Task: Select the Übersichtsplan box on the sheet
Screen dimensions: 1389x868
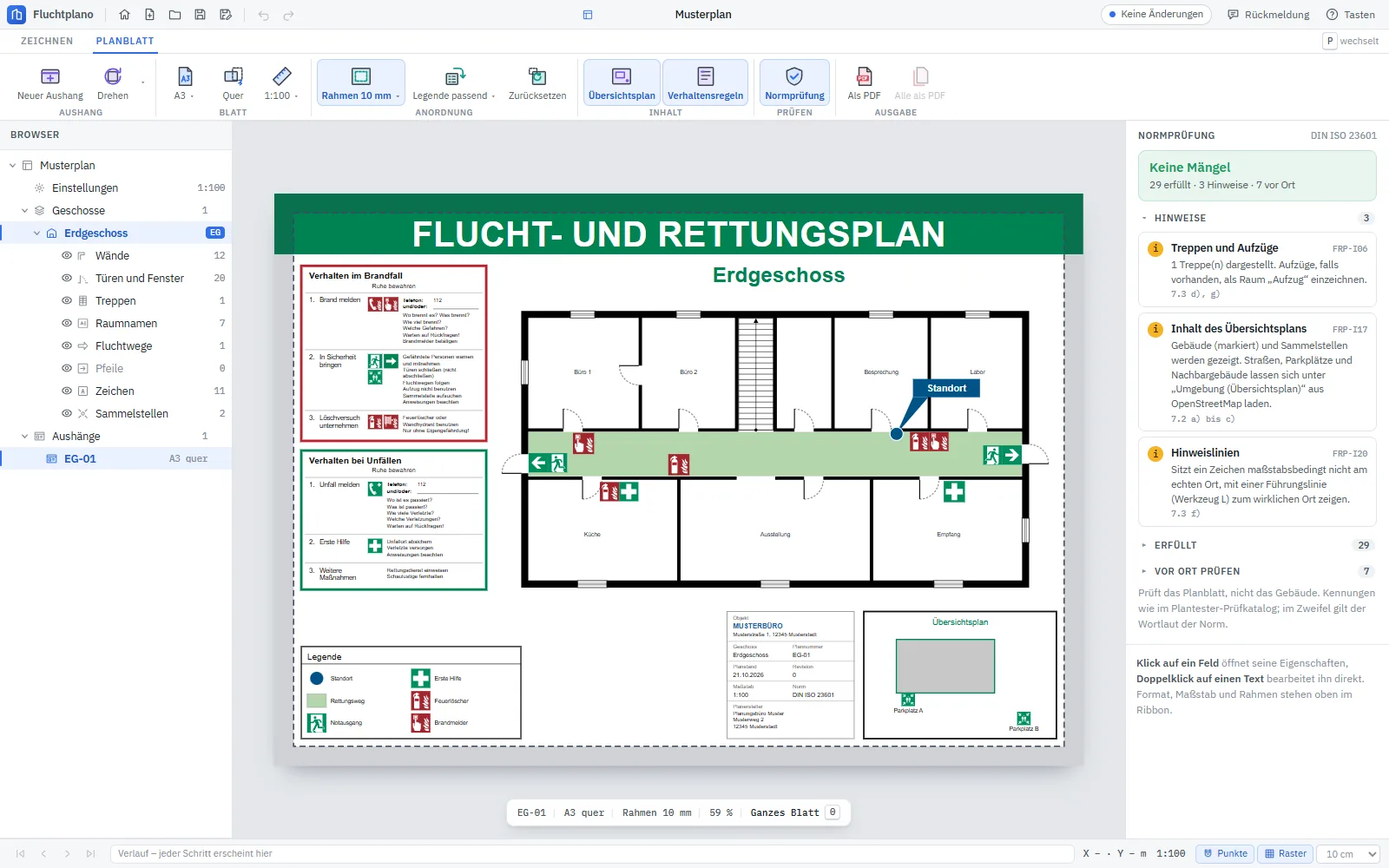Action: (960, 675)
